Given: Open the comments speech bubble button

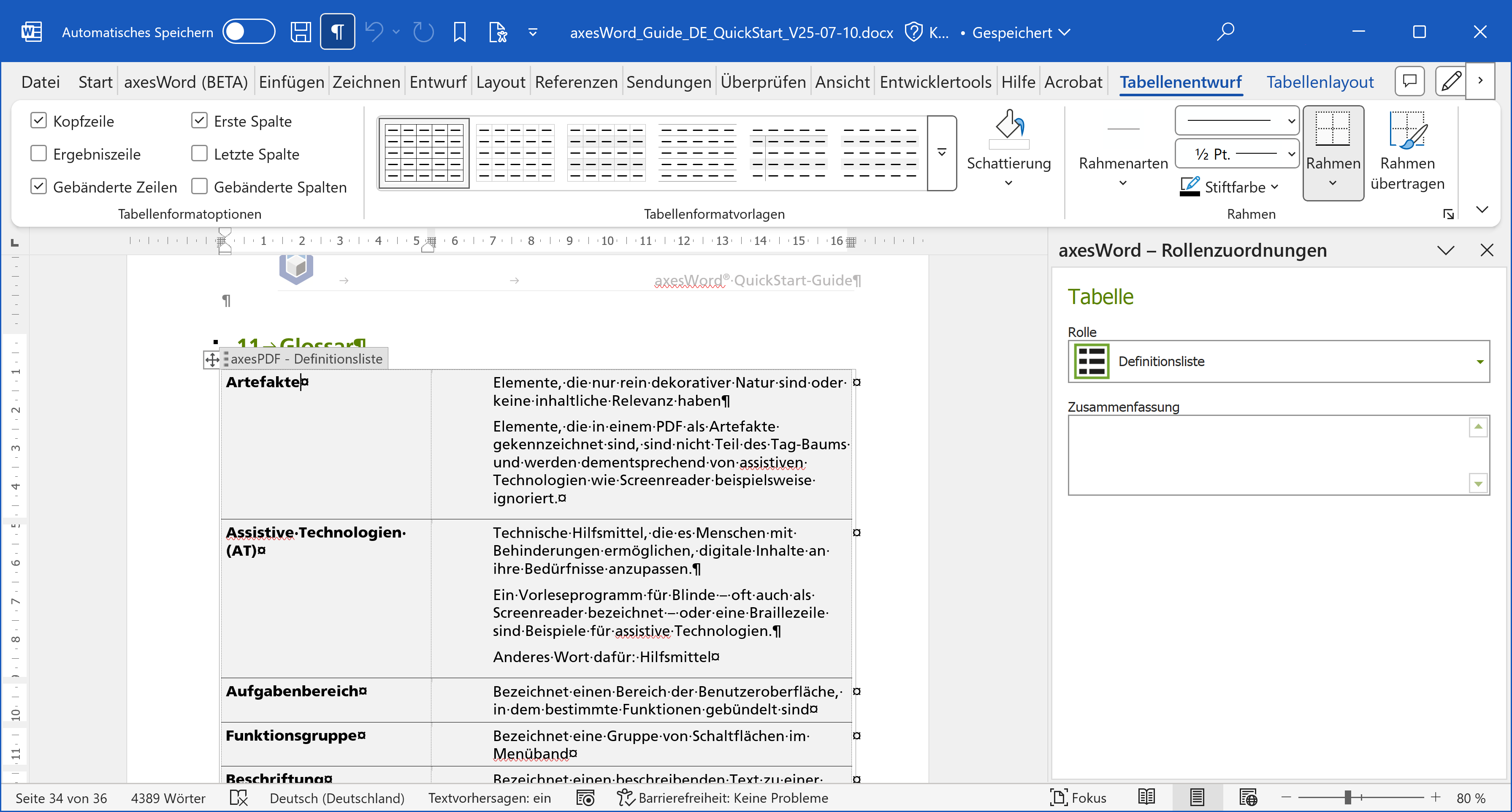Looking at the screenshot, I should coord(1410,81).
